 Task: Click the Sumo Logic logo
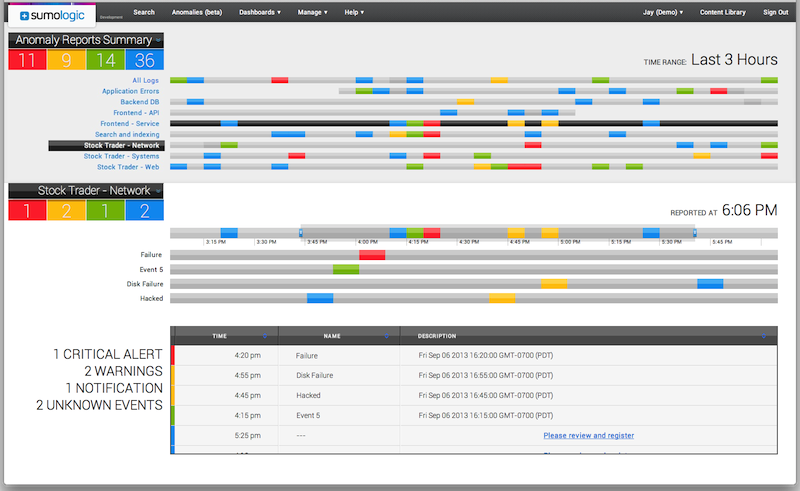52,15
